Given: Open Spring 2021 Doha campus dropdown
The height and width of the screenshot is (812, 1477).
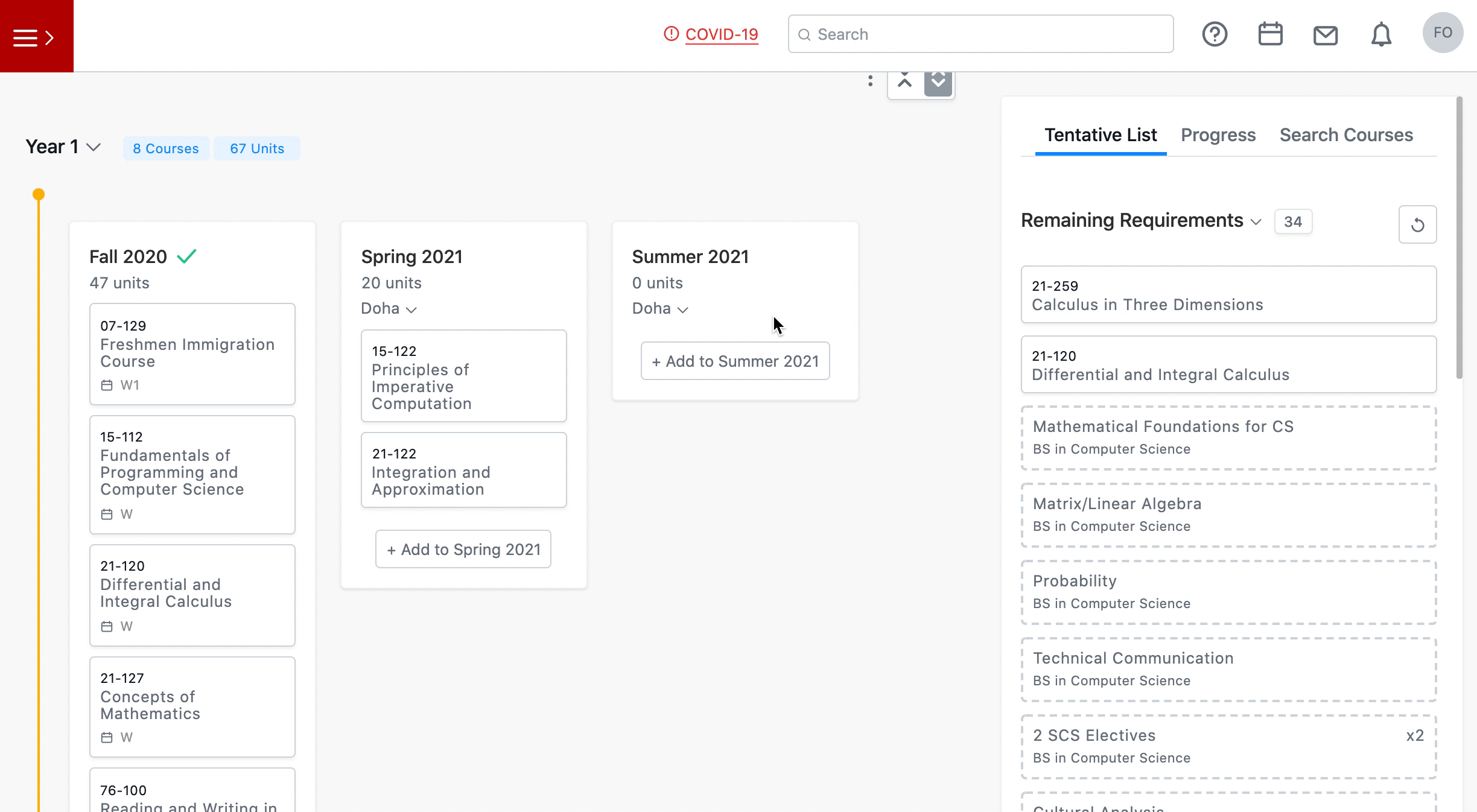Looking at the screenshot, I should 389,309.
